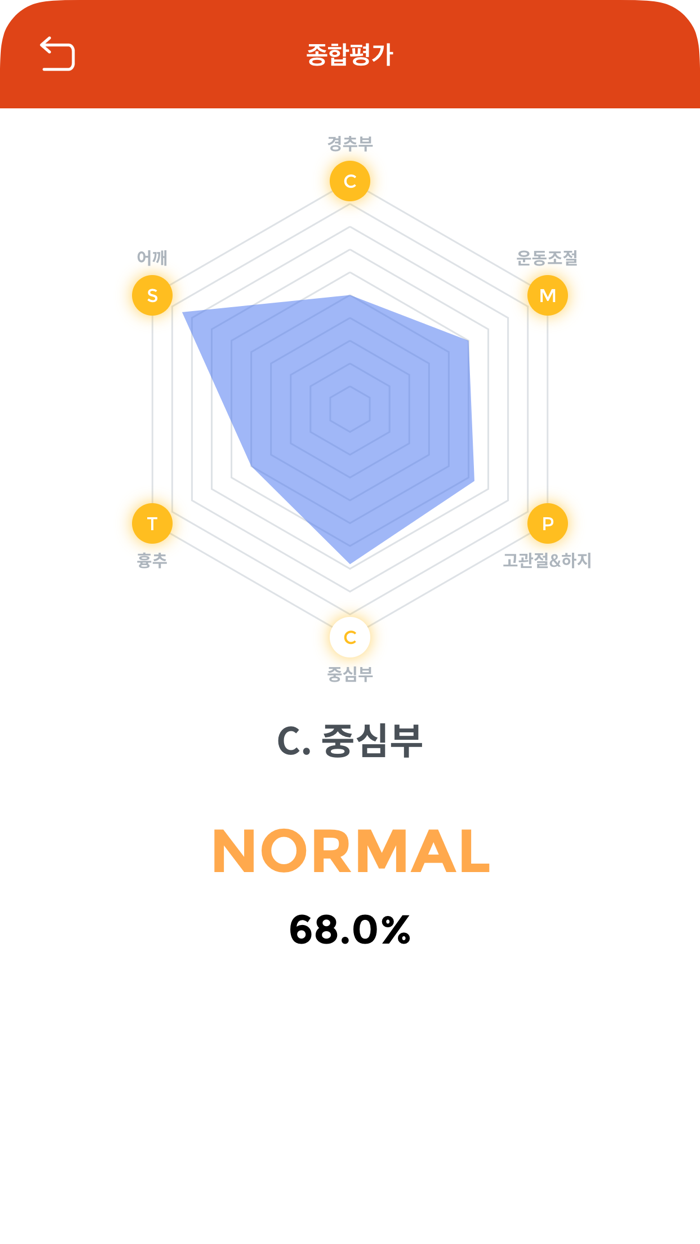Image resolution: width=700 pixels, height=1244 pixels.
Task: Select the T node for 흉추
Action: [152, 523]
